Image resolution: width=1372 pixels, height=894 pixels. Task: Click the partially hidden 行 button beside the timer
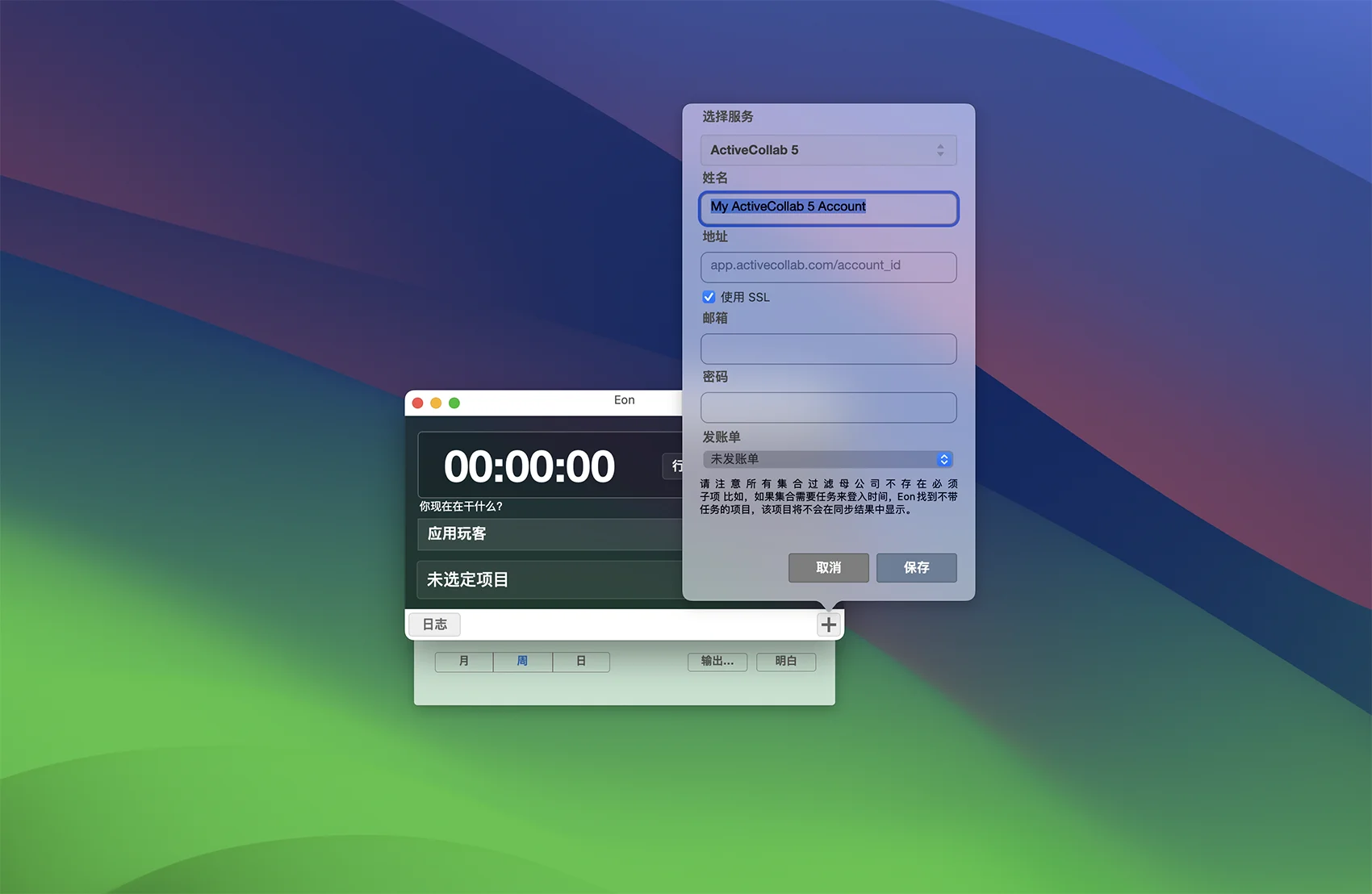tap(673, 466)
